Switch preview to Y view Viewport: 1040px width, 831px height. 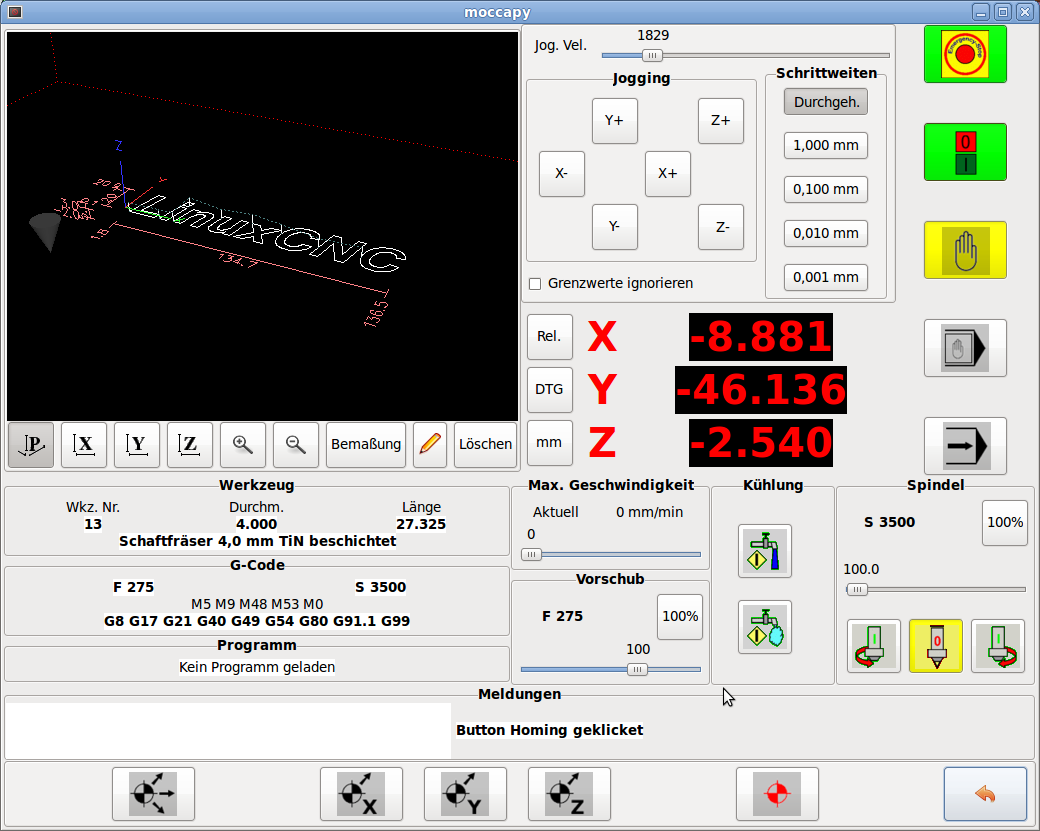coord(137,444)
